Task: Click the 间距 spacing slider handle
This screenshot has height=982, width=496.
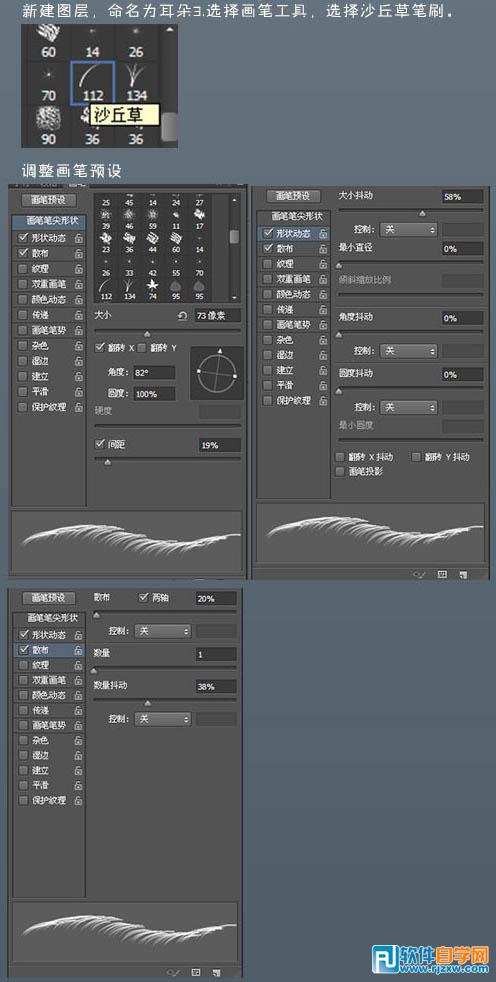Action: coord(108,462)
